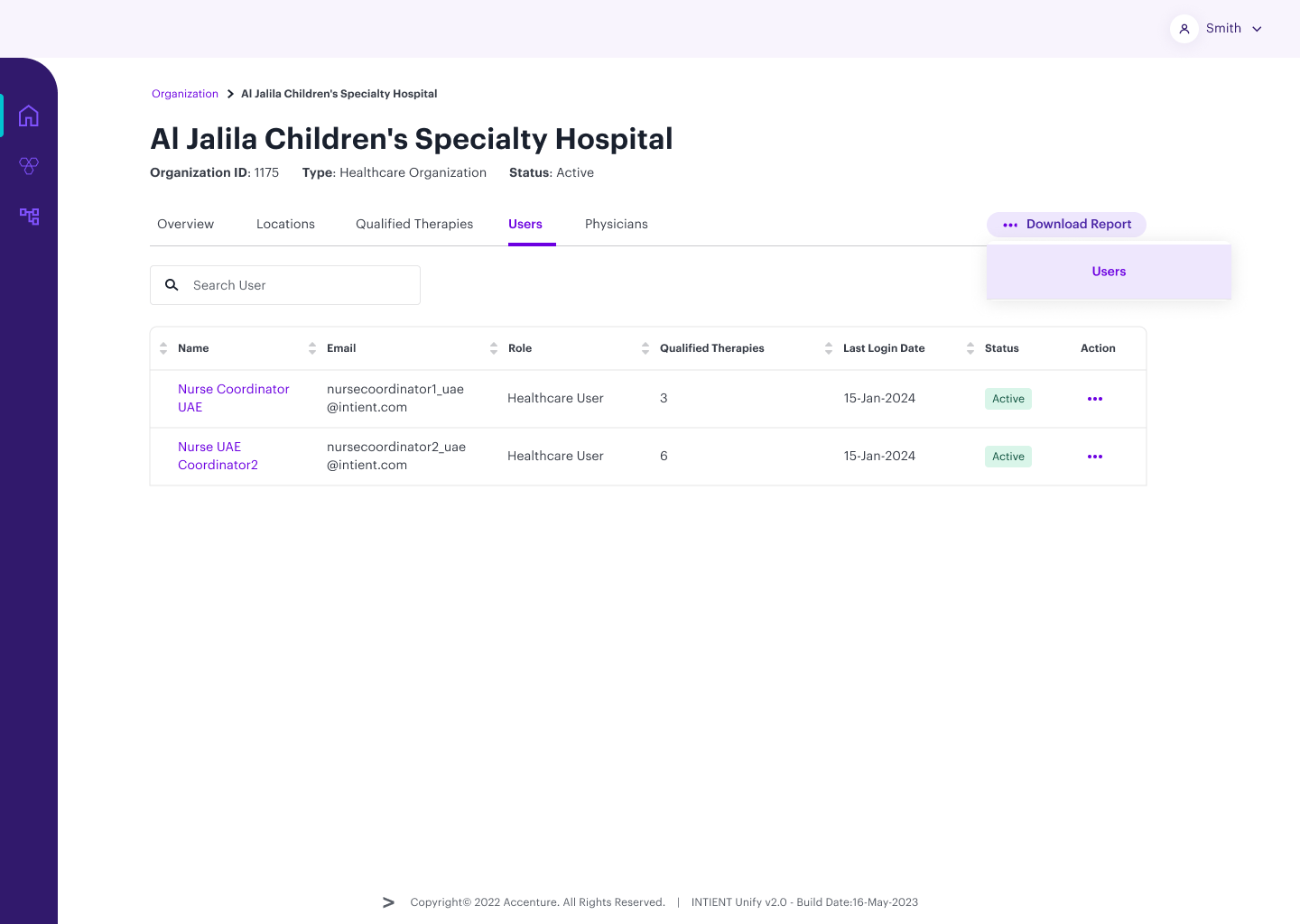Viewport: 1300px width, 924px height.
Task: Sort table by Email column
Action: [312, 348]
